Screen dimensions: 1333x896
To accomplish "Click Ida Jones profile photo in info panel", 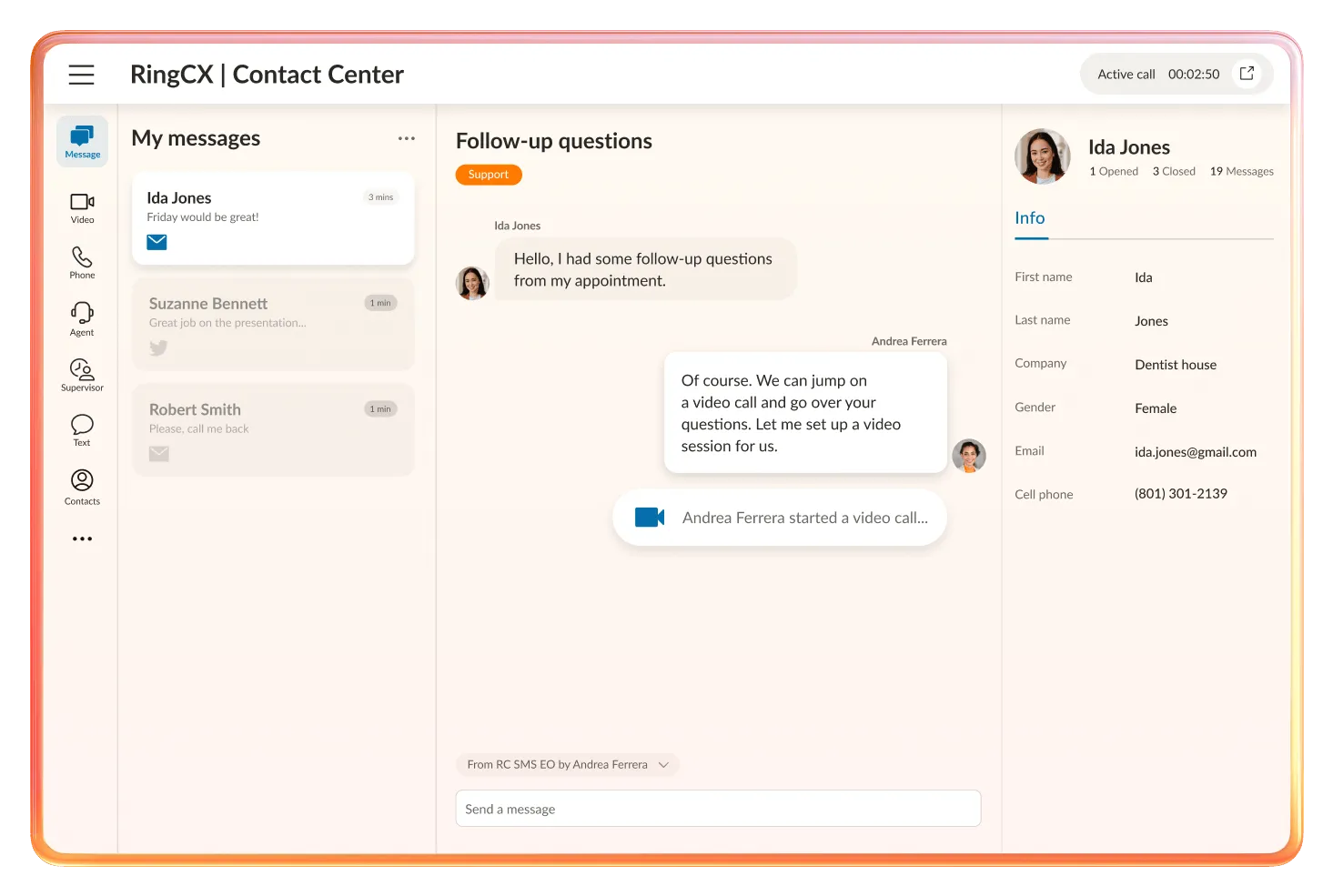I will tap(1043, 156).
